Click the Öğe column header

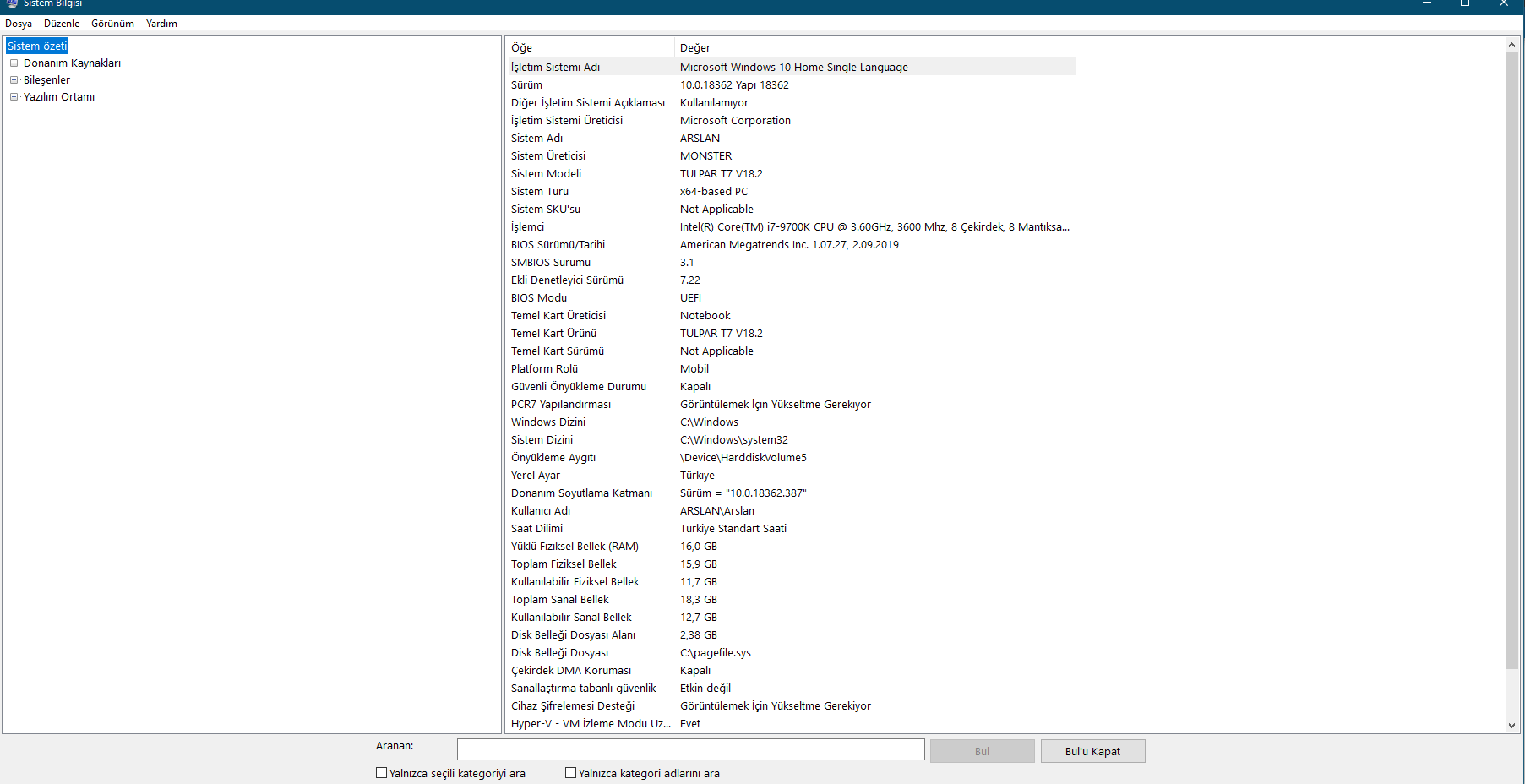click(x=590, y=47)
